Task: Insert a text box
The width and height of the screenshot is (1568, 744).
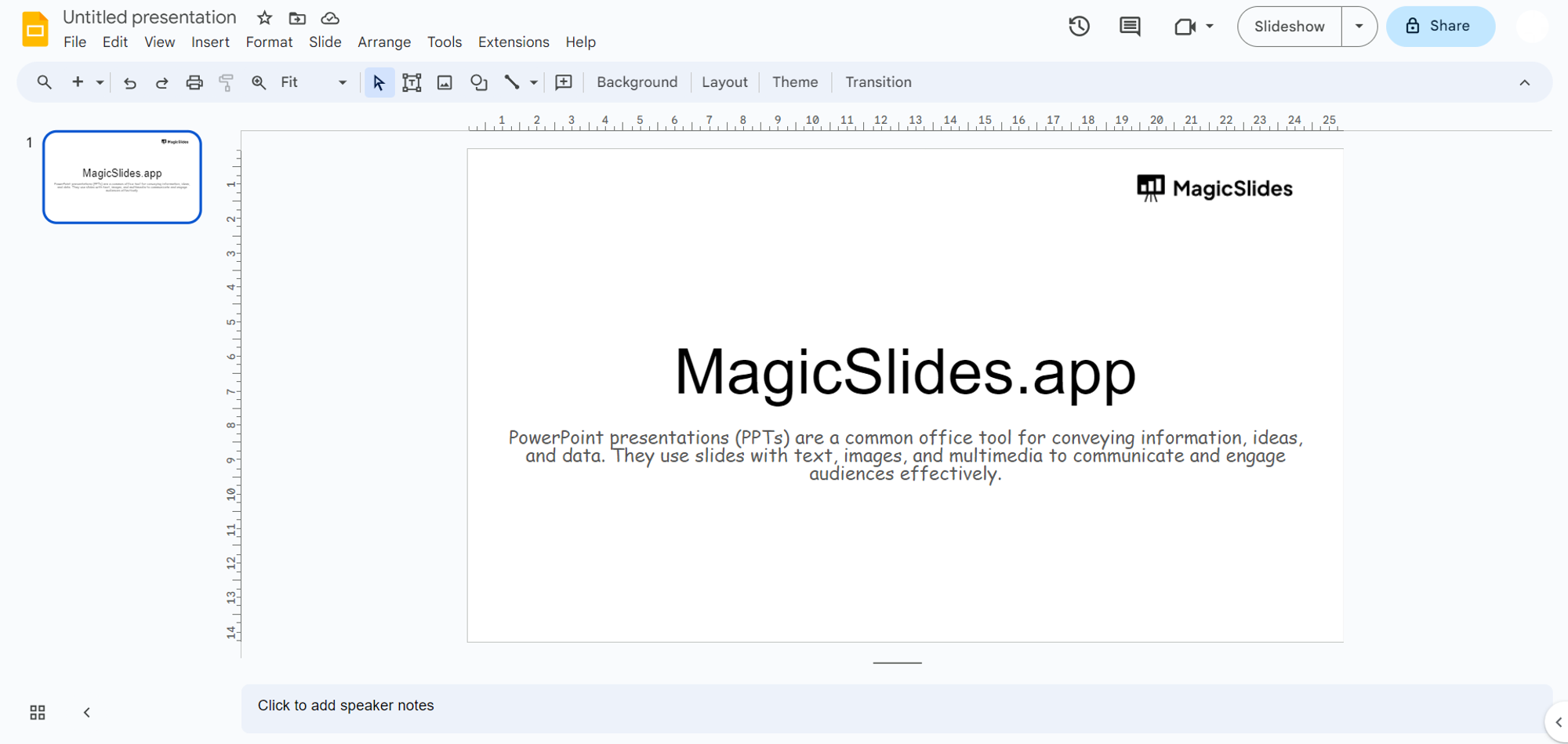Action: [x=412, y=82]
